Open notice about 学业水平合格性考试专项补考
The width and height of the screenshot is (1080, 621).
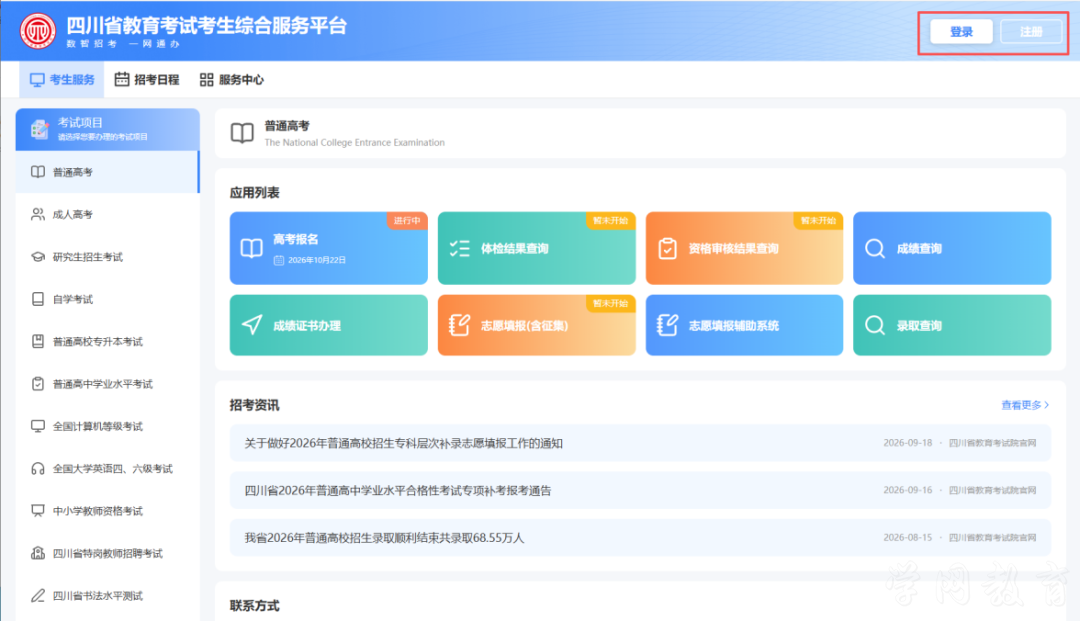coord(641,490)
